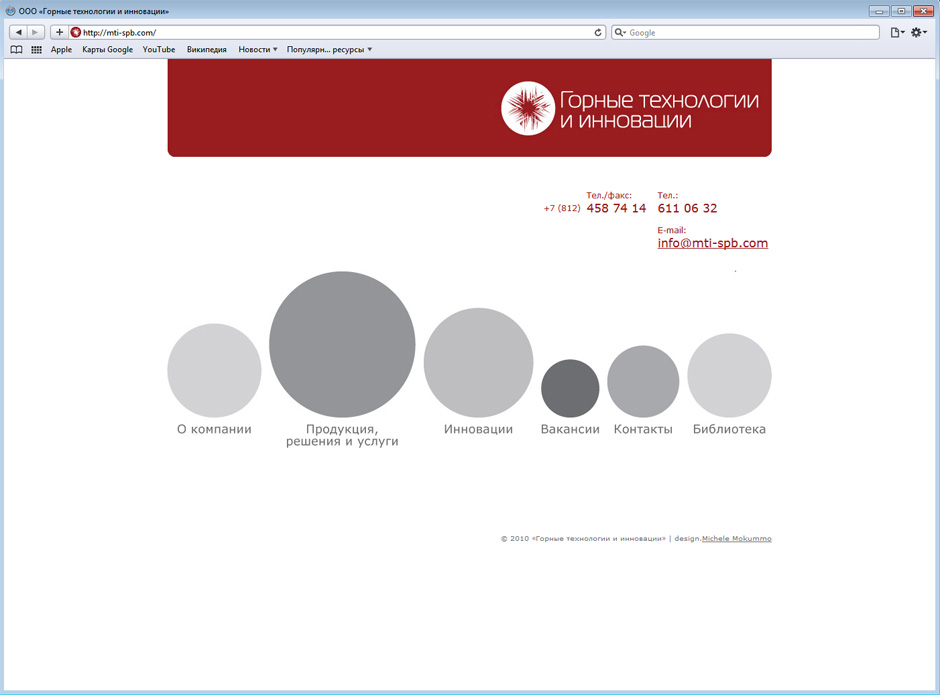Open the settings gear menu
Screen dimensions: 940x695
[x=918, y=32]
